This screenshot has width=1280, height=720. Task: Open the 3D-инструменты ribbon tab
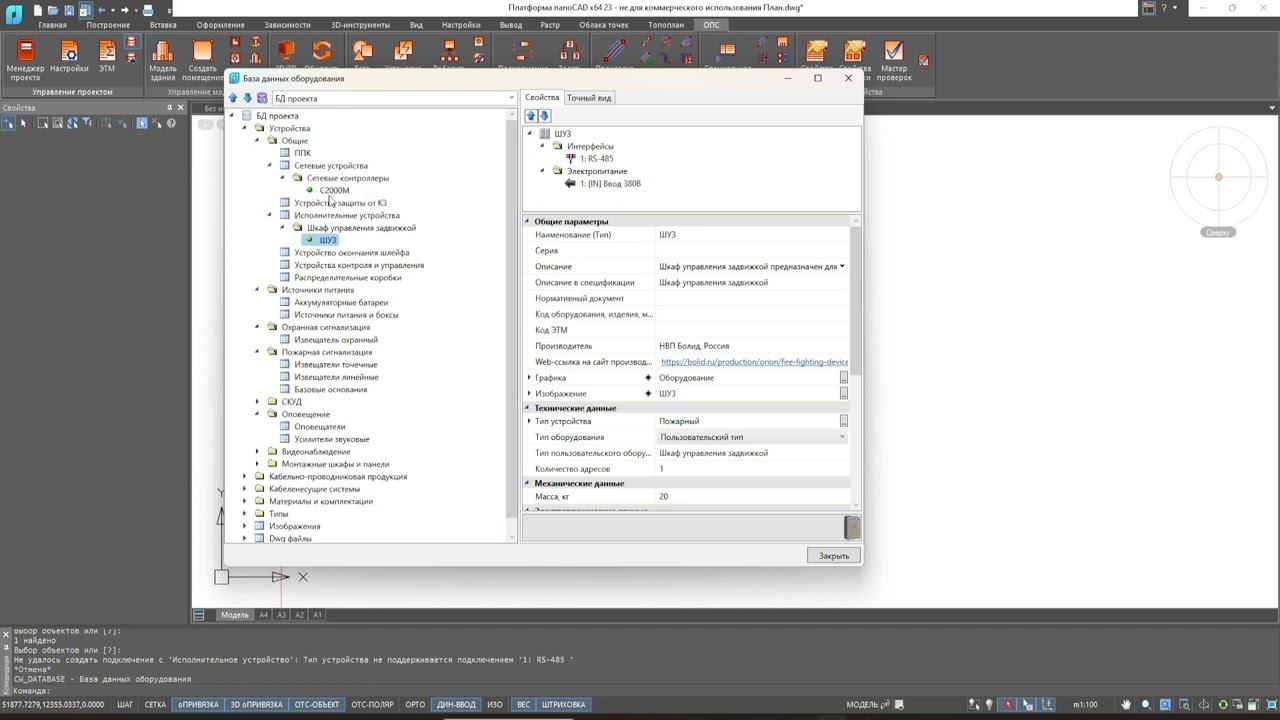coord(362,25)
